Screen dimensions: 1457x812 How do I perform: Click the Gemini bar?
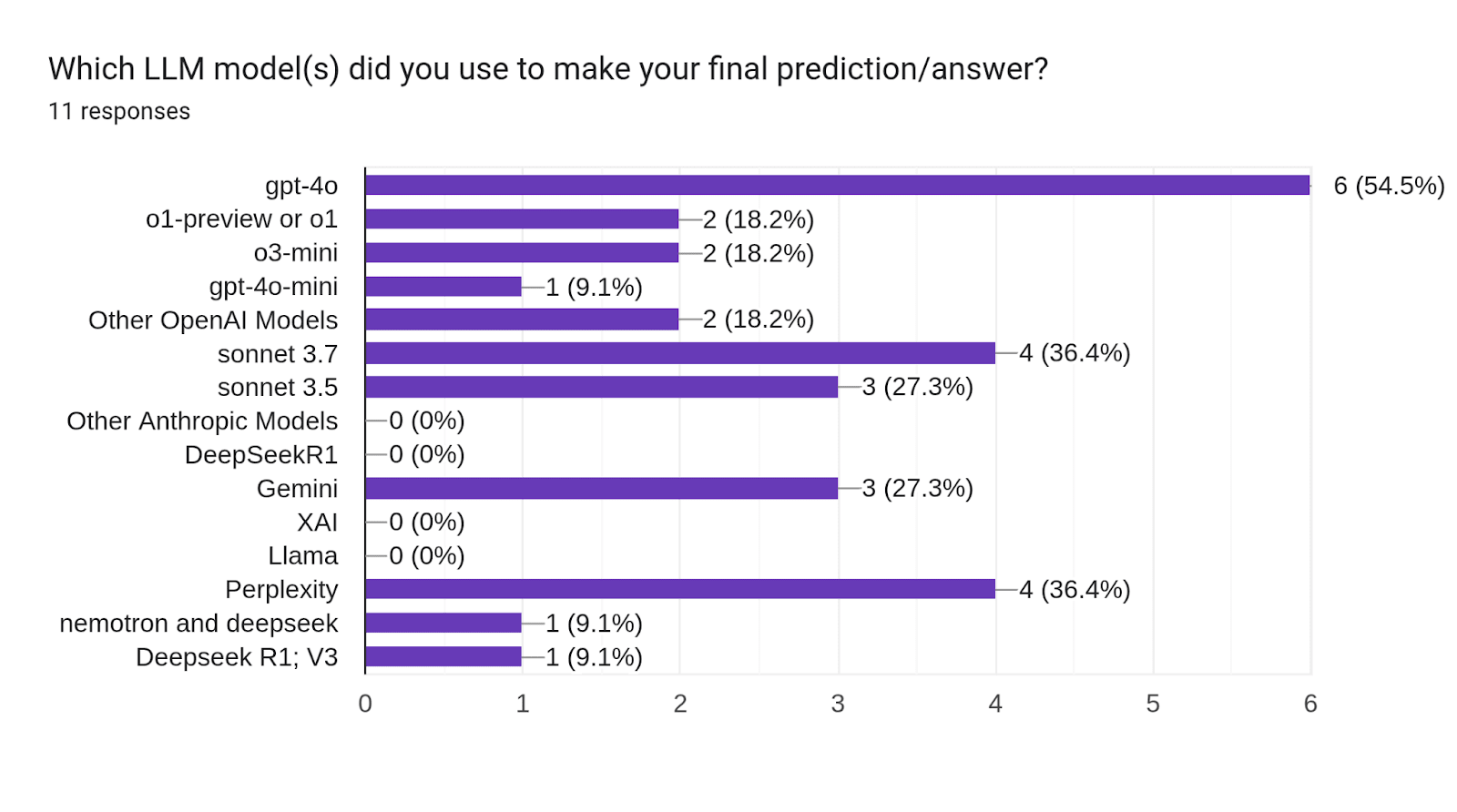pyautogui.click(x=601, y=488)
